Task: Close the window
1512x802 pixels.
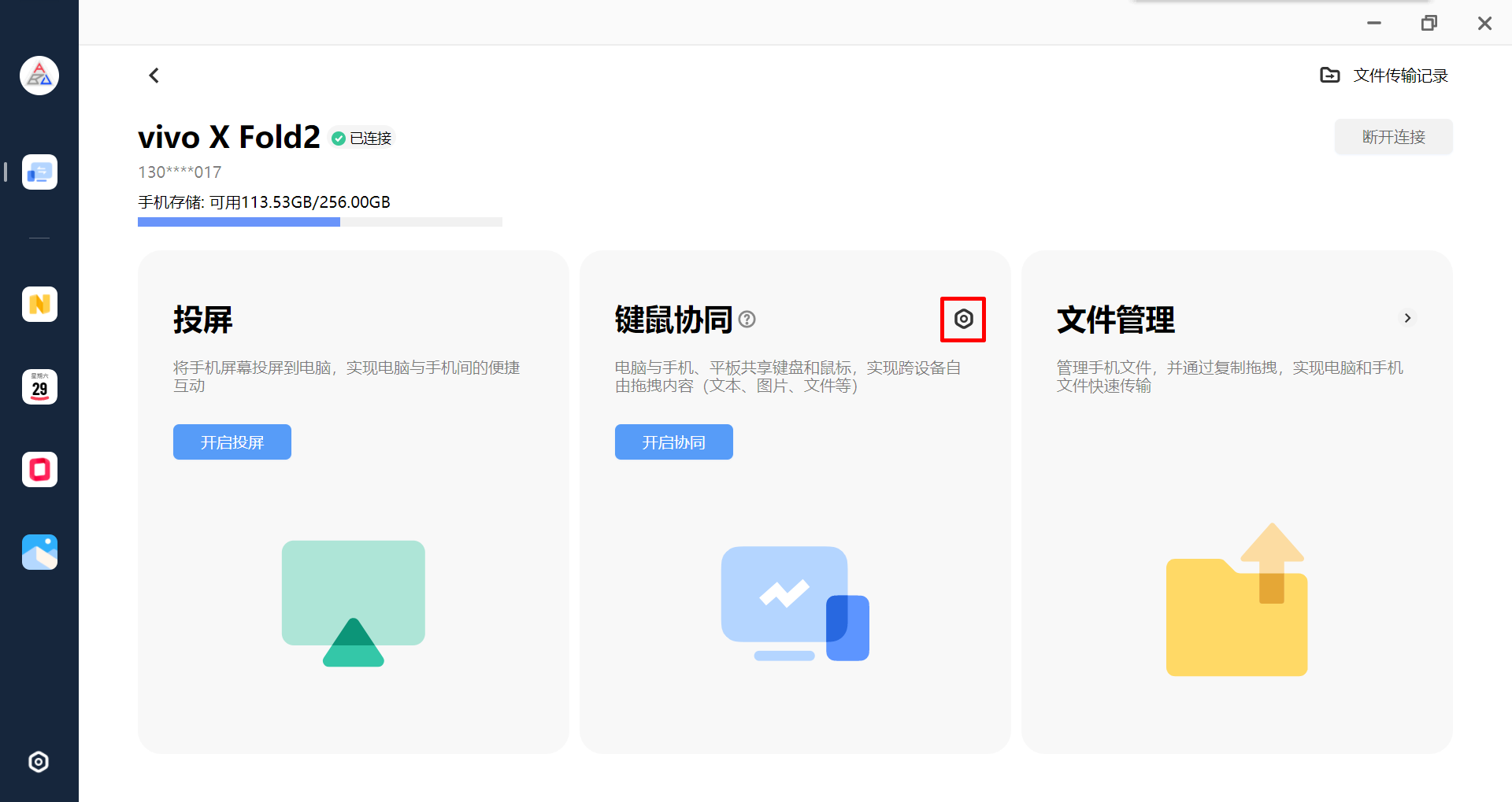Action: (x=1484, y=23)
